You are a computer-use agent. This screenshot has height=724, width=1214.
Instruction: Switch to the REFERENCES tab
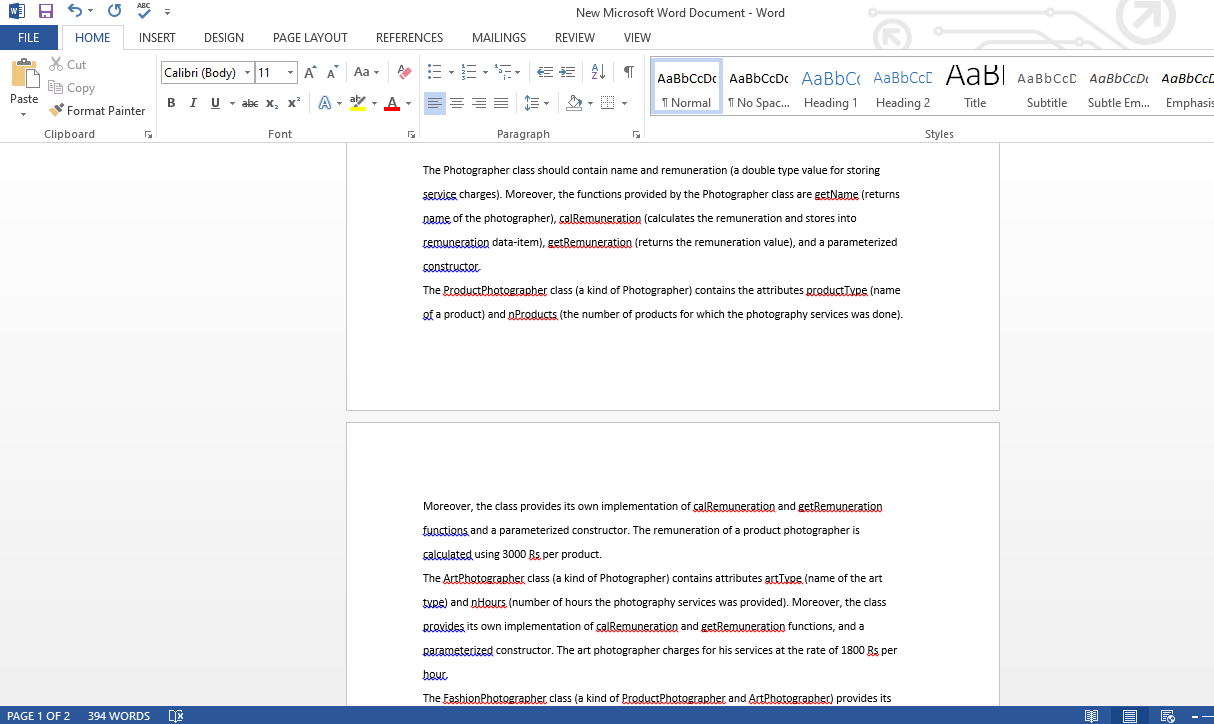(409, 38)
